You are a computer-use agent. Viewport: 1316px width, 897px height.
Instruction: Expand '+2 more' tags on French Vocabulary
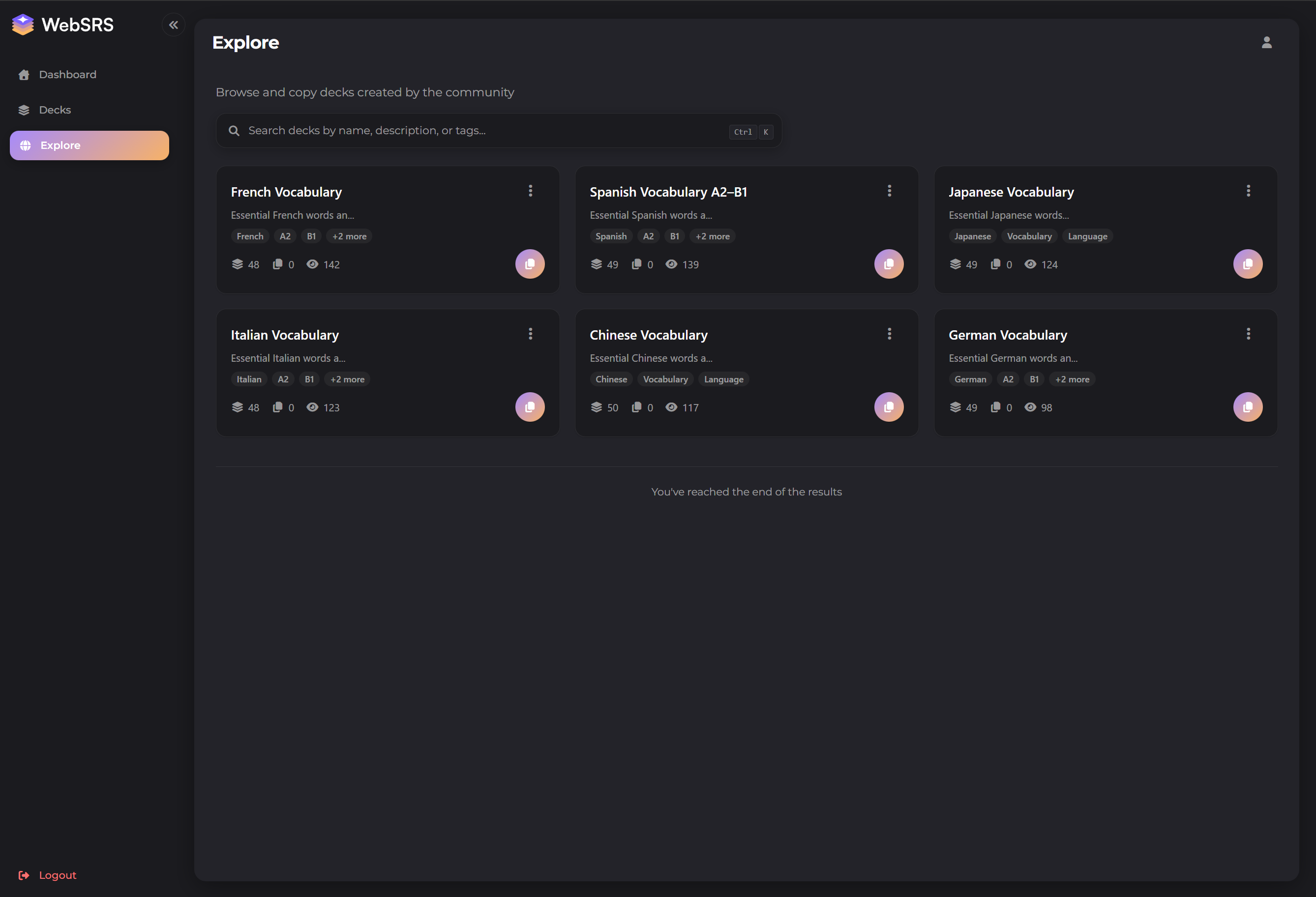coord(349,236)
